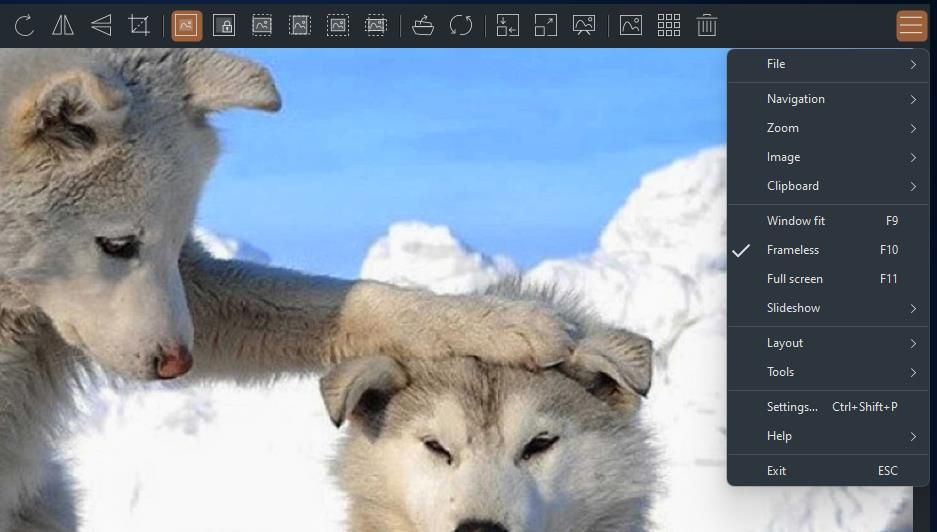Enable Scale to fit zoom mode

click(x=338, y=26)
